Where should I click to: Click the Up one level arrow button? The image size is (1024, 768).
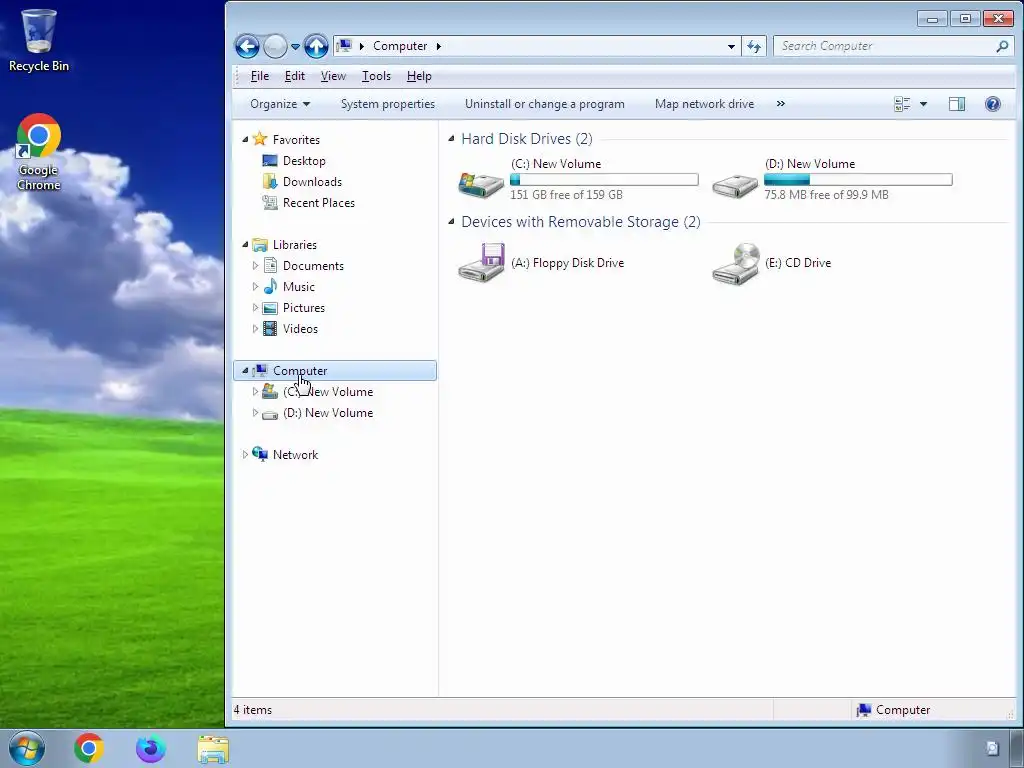click(316, 46)
